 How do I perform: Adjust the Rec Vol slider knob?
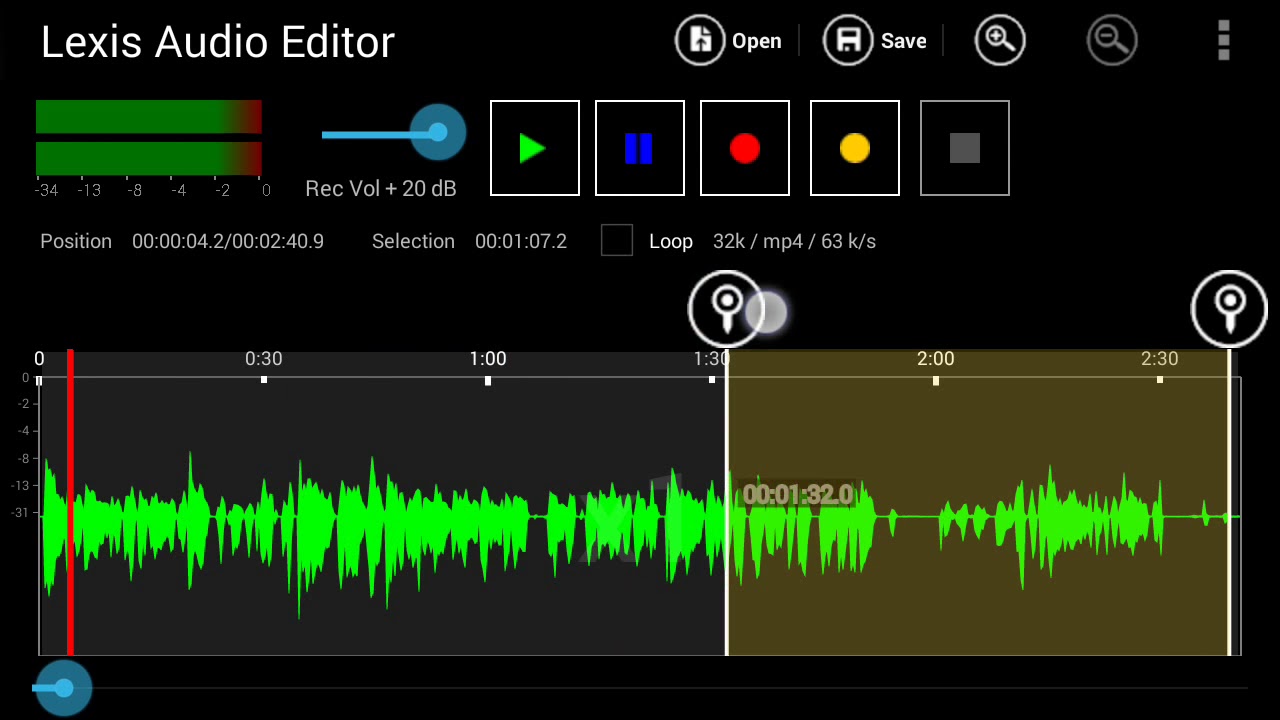tap(438, 132)
